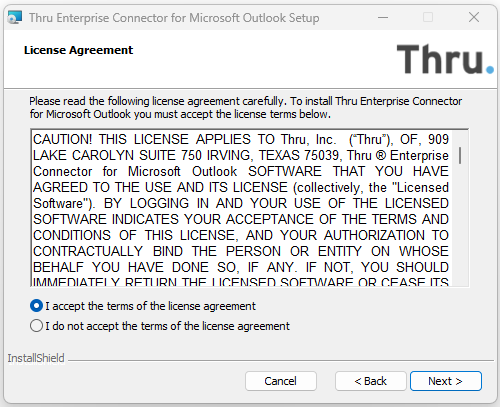Click the License Agreement heading
The image size is (500, 407).
(78, 50)
